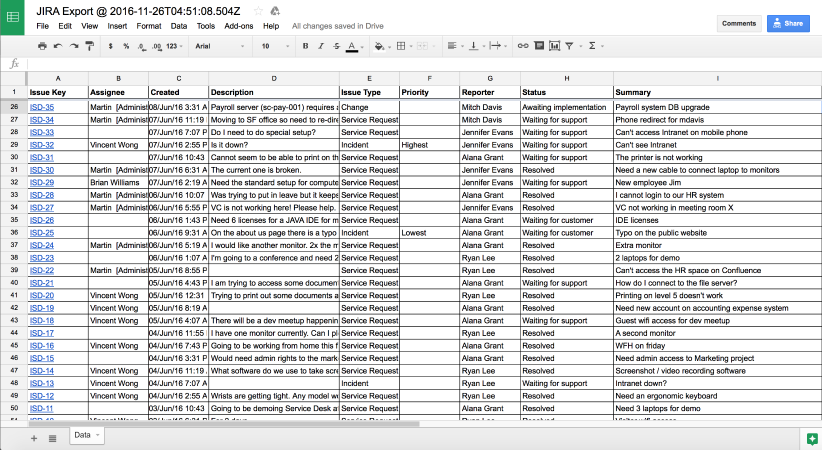Select the 'Highest' priority cell

coord(429,145)
